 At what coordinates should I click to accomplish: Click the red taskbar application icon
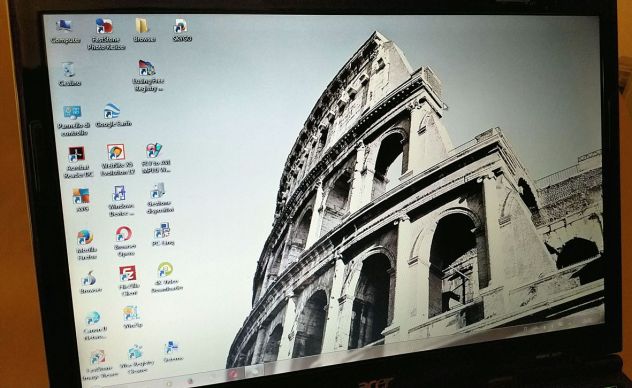point(233,374)
